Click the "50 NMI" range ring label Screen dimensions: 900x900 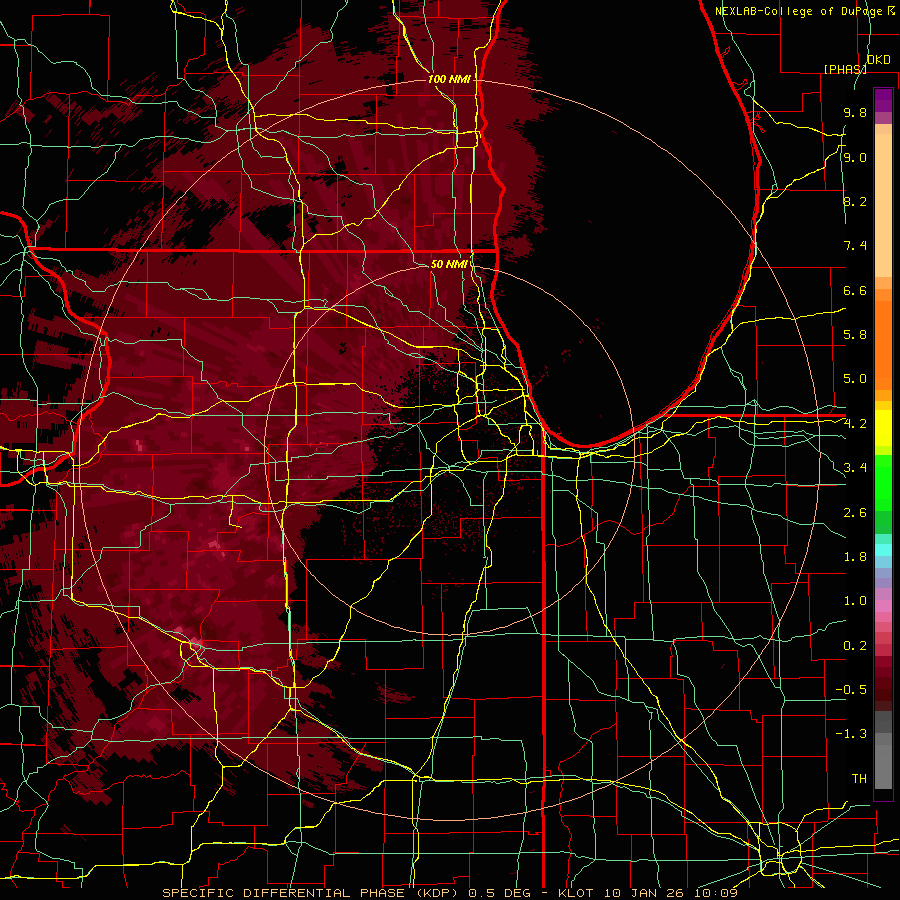click(x=449, y=264)
